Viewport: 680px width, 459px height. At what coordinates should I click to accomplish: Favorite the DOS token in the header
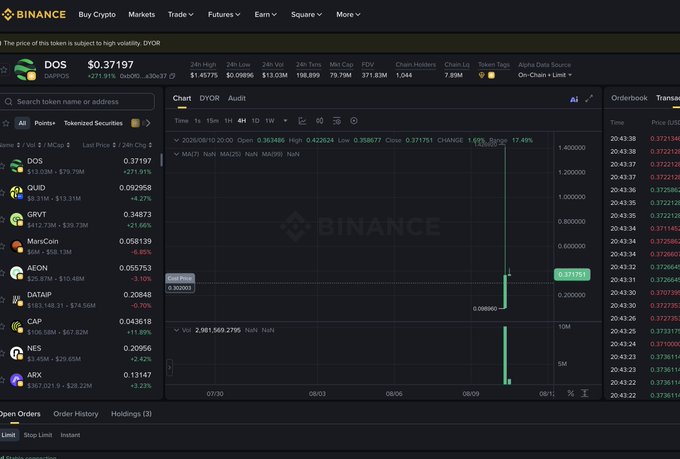pyautogui.click(x=3, y=69)
